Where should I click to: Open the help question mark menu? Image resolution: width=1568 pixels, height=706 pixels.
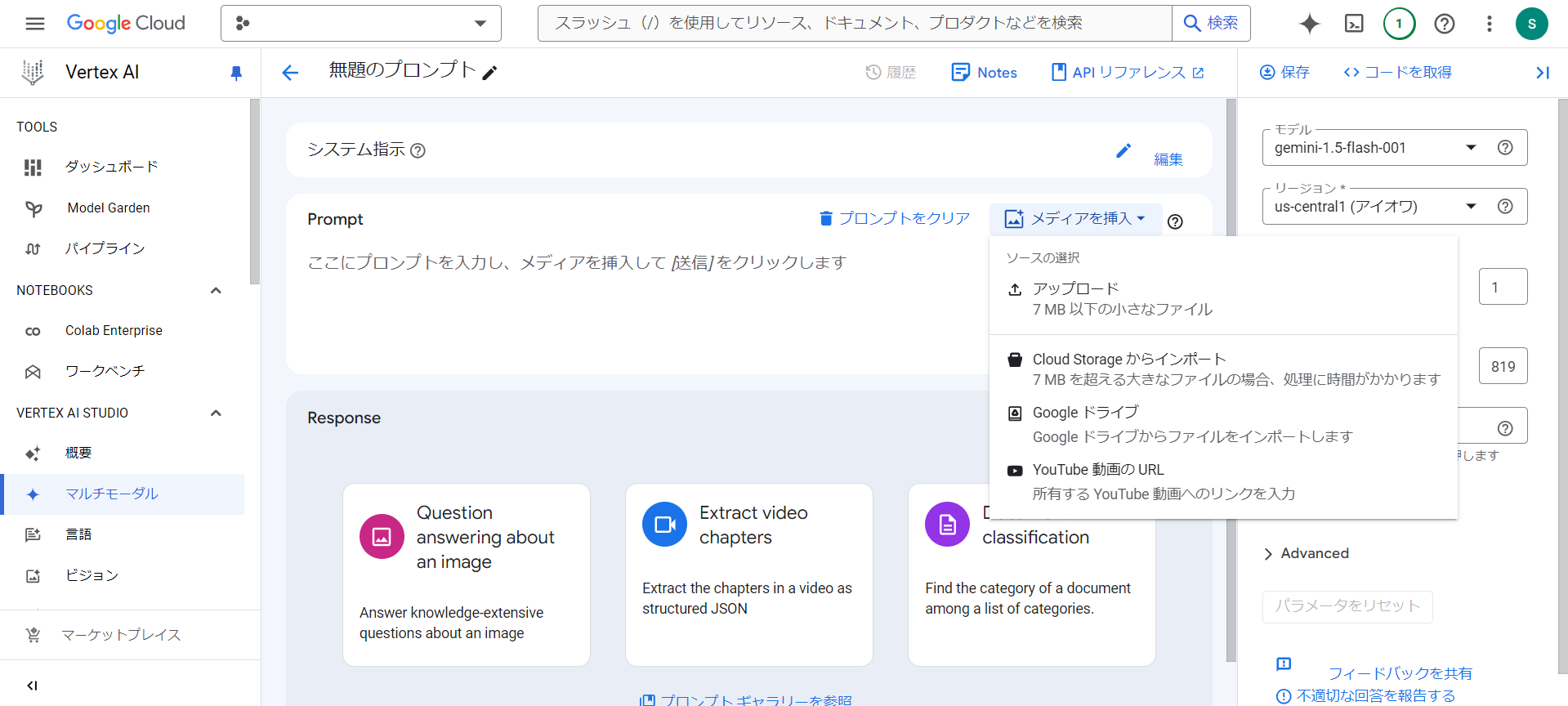1445,24
